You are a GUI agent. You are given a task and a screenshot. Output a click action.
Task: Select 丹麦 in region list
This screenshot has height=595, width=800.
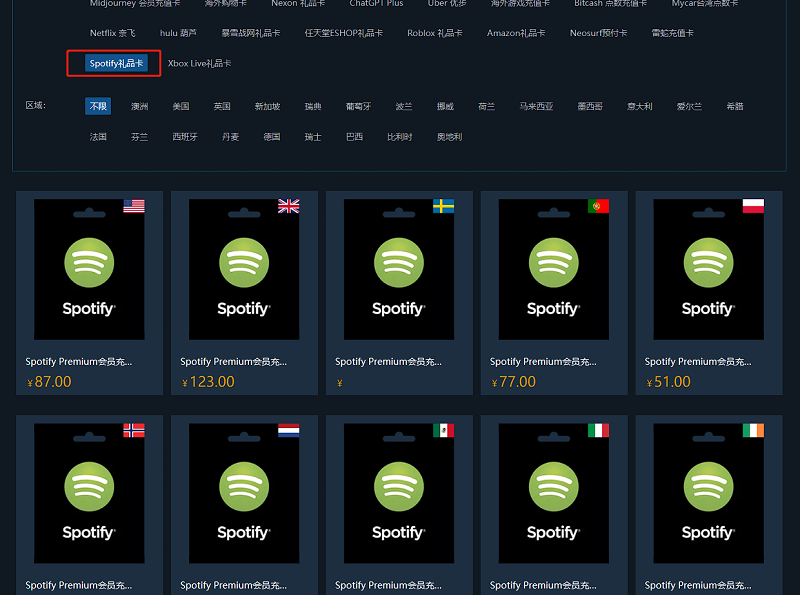(x=230, y=137)
